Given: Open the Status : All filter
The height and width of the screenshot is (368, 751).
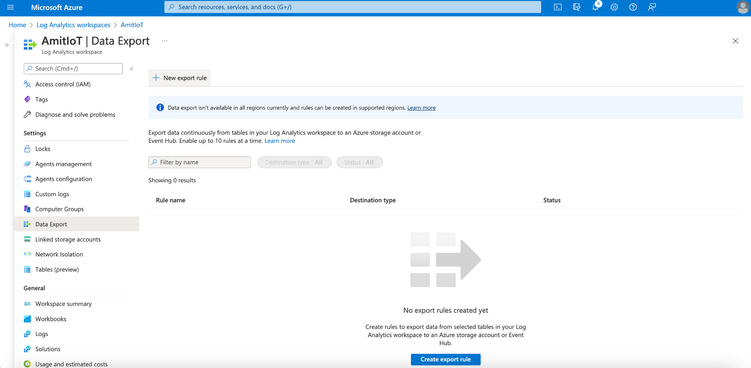Looking at the screenshot, I should [x=360, y=162].
